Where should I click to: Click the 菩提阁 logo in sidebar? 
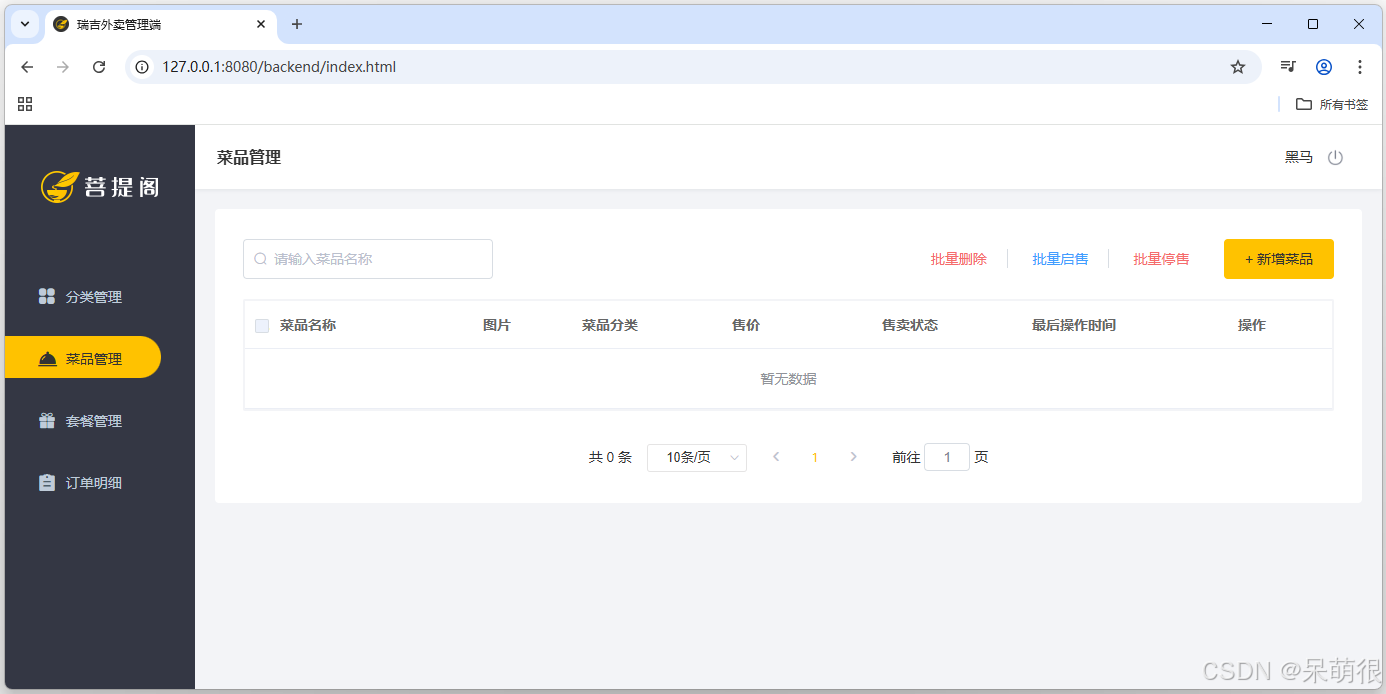[x=100, y=187]
